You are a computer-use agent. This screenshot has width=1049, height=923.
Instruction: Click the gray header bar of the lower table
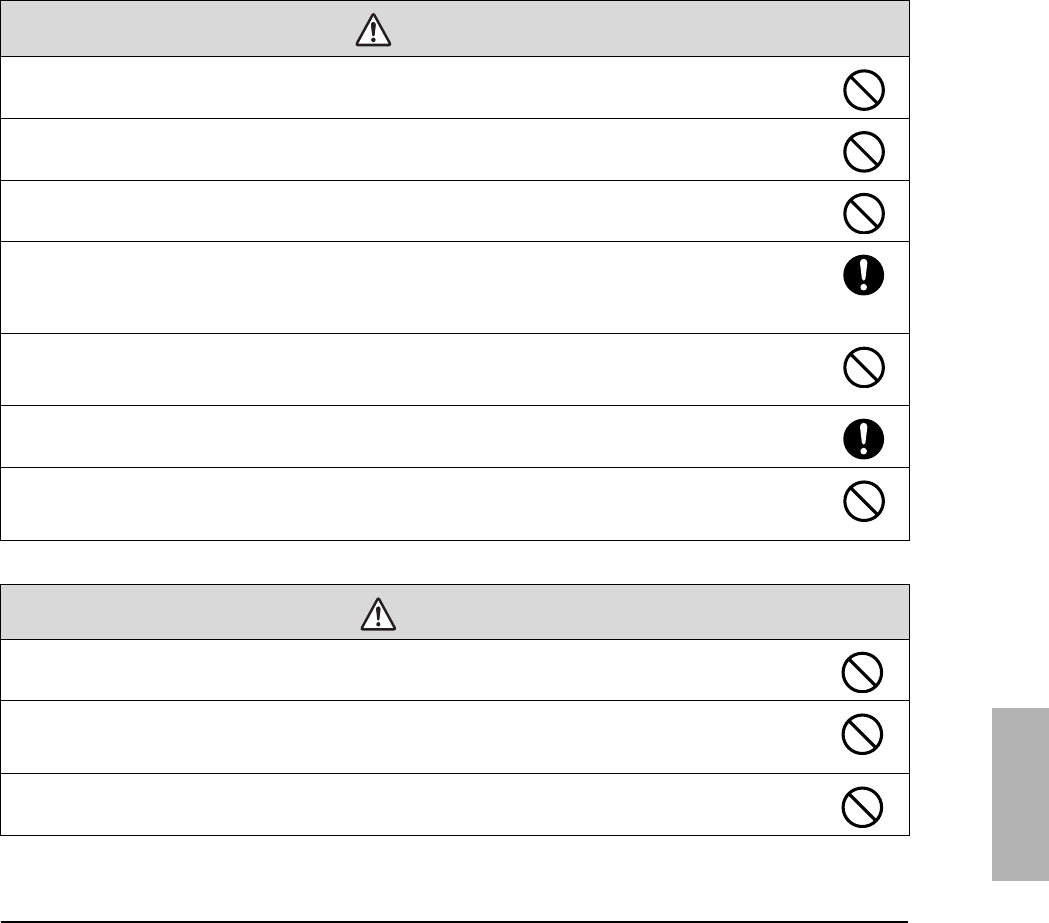pos(600,613)
